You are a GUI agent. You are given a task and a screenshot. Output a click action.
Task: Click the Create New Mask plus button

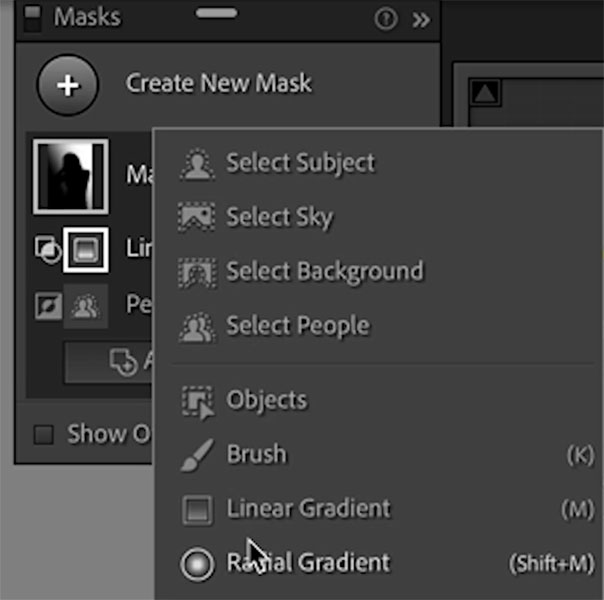coord(68,85)
